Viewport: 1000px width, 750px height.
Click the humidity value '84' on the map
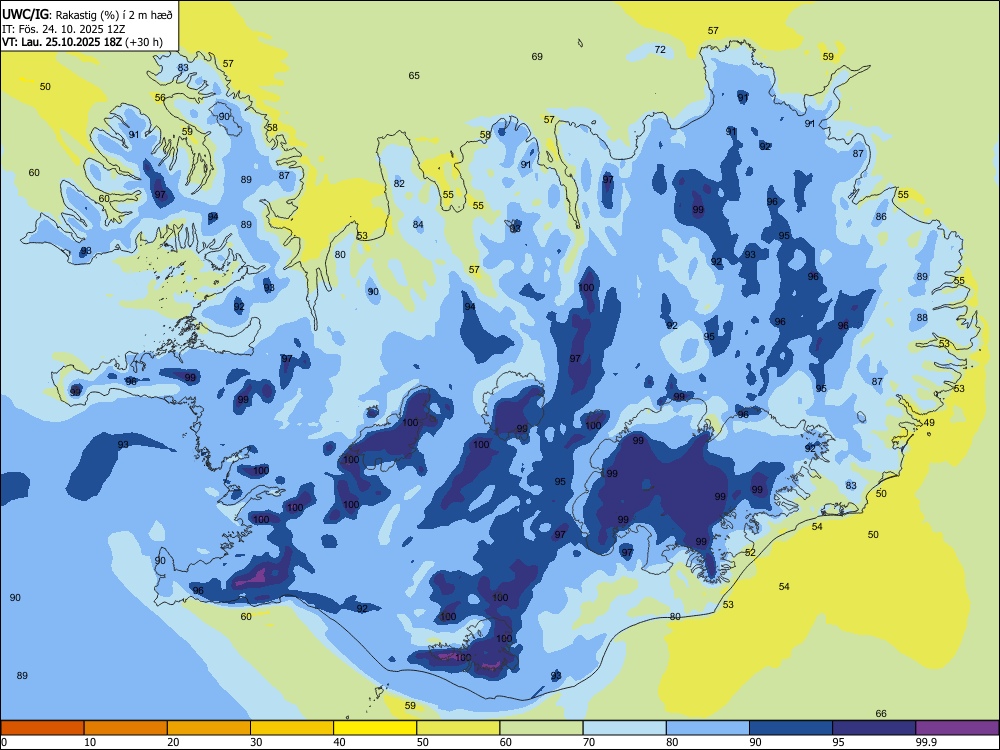[418, 224]
